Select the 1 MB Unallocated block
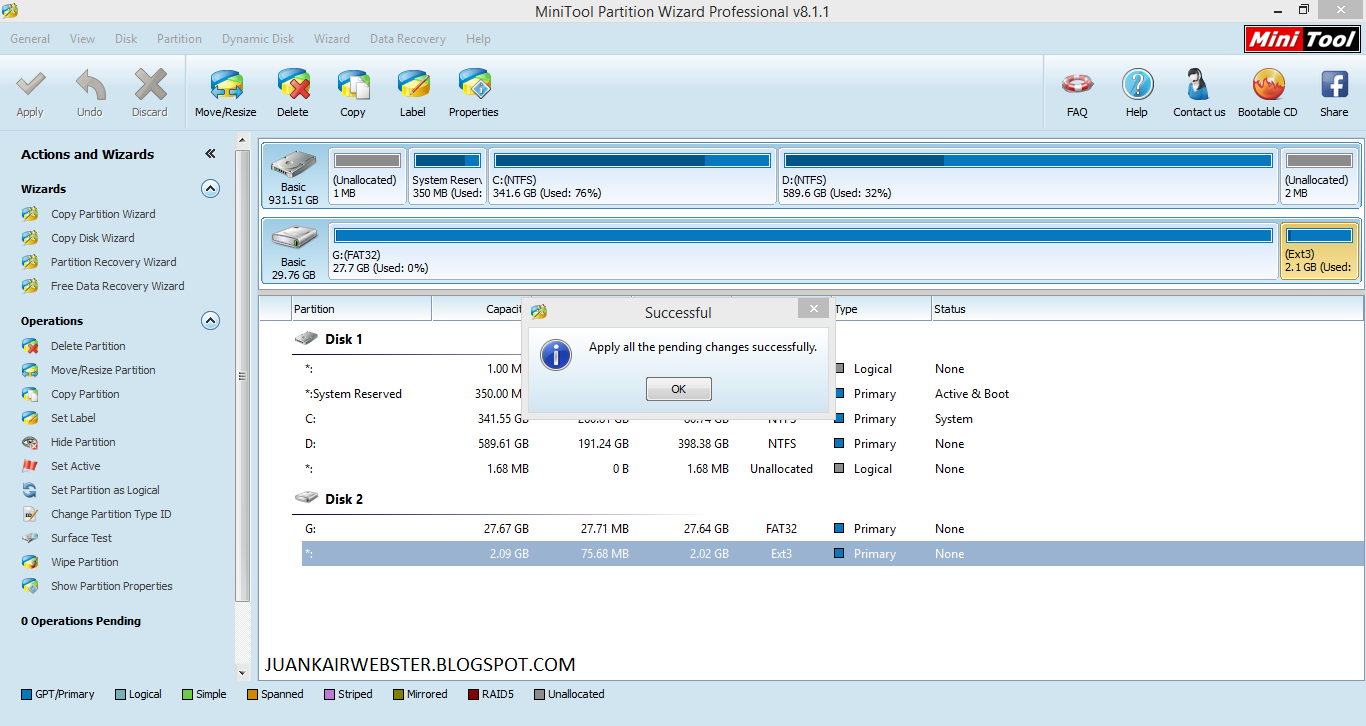The width and height of the screenshot is (1366, 726). [367, 176]
